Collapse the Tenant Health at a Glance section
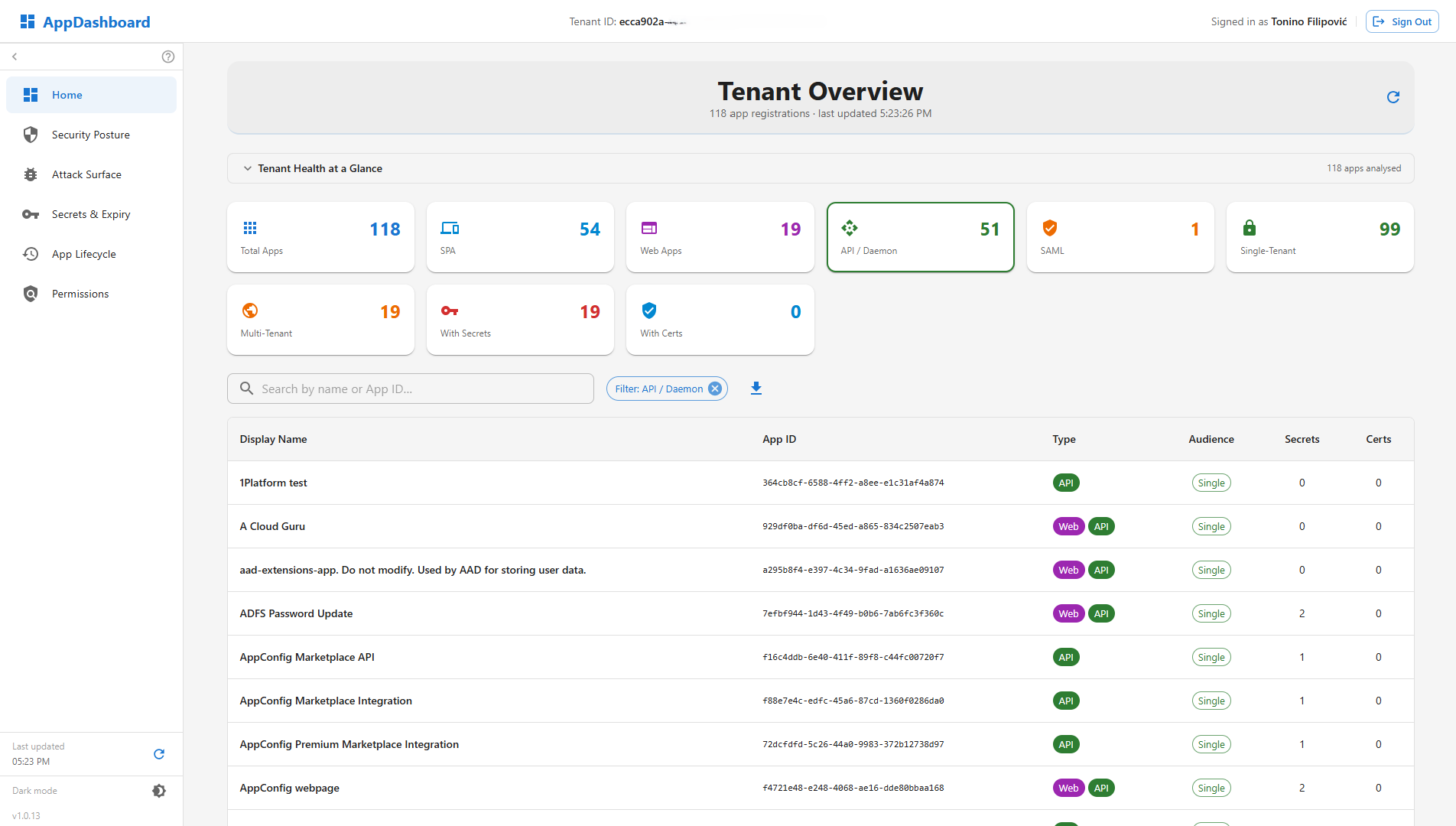This screenshot has height=826, width=1456. (x=248, y=168)
